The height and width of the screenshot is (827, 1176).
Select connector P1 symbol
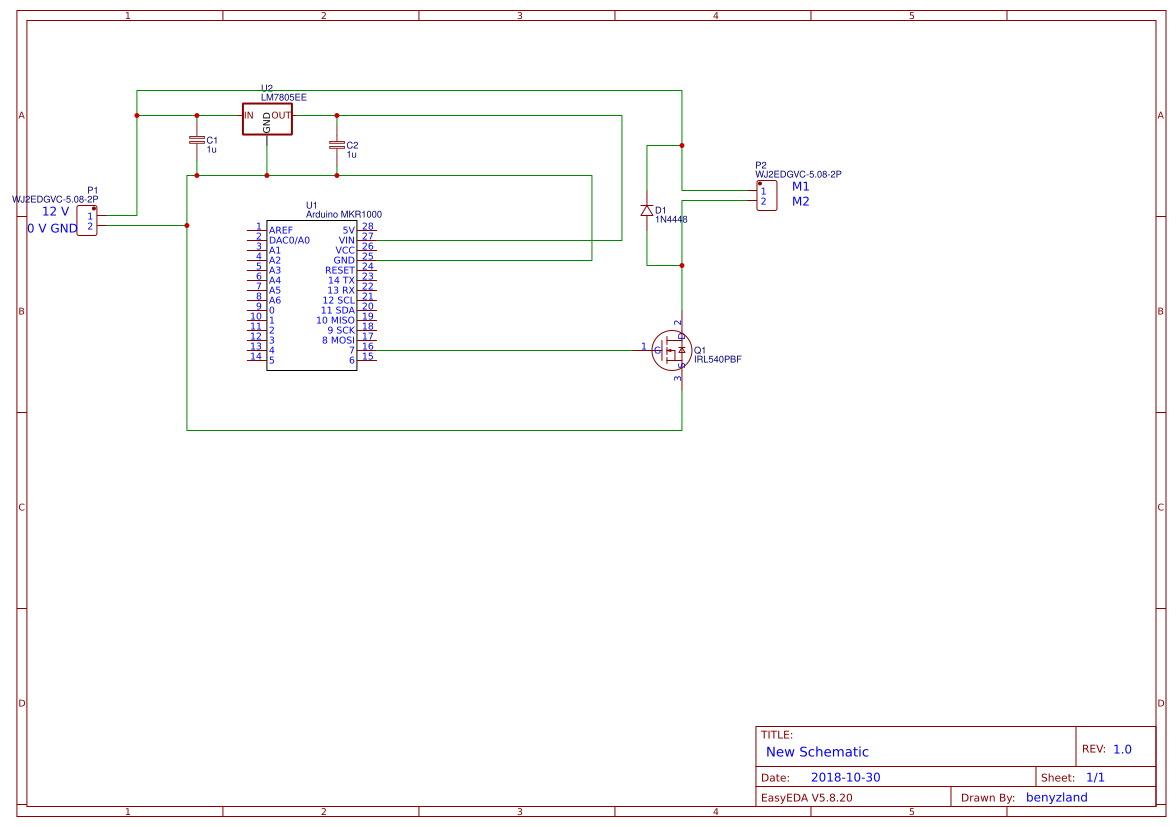click(88, 222)
